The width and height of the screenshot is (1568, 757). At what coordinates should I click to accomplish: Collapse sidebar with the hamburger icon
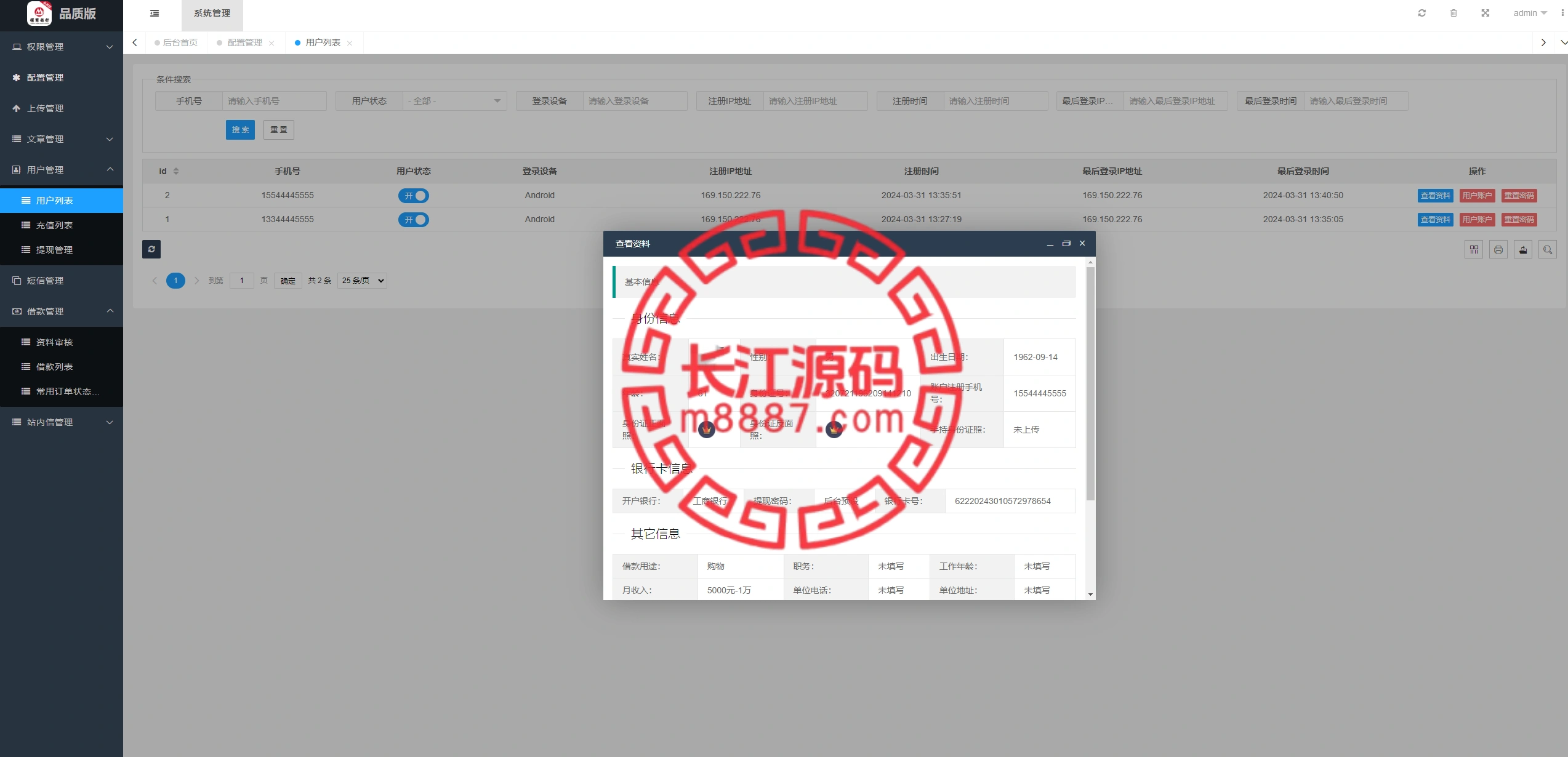click(155, 13)
